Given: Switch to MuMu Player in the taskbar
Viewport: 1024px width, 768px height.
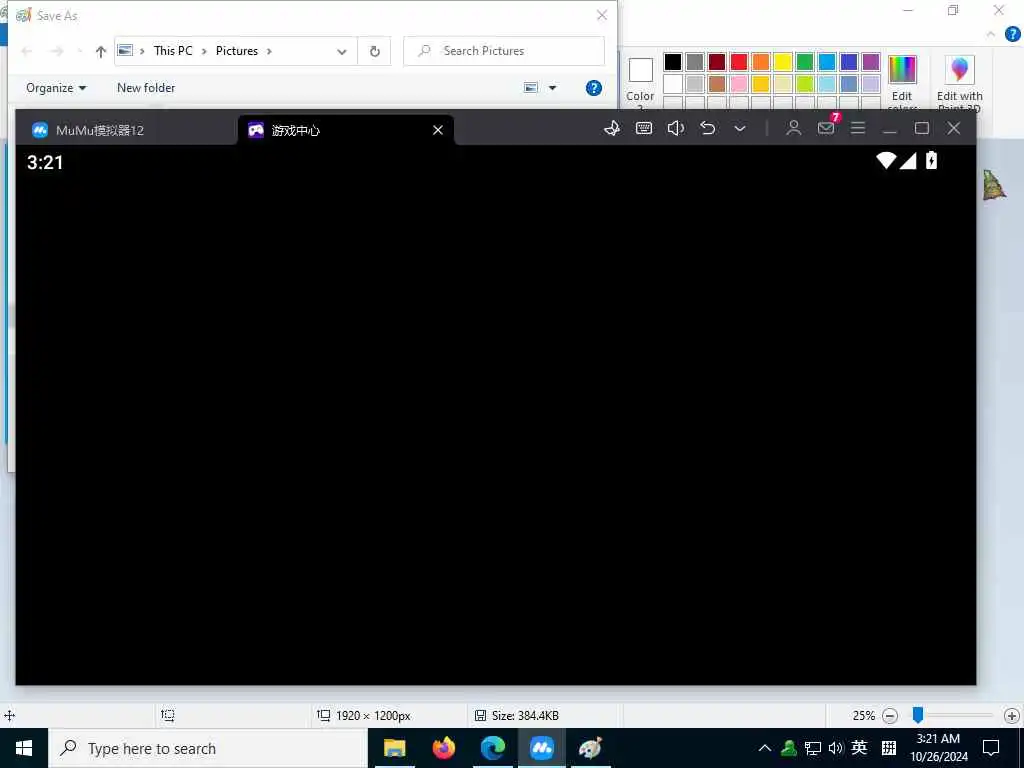Looking at the screenshot, I should 542,748.
